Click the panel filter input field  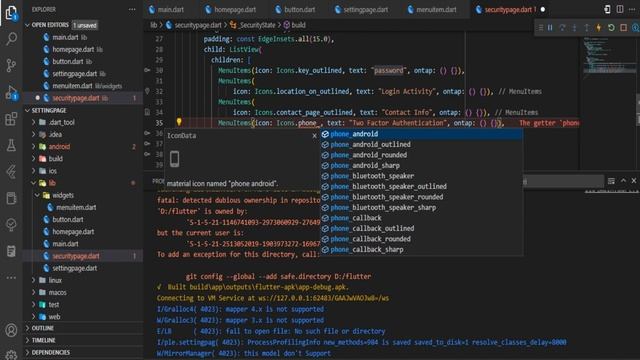pyautogui.click(x=563, y=181)
